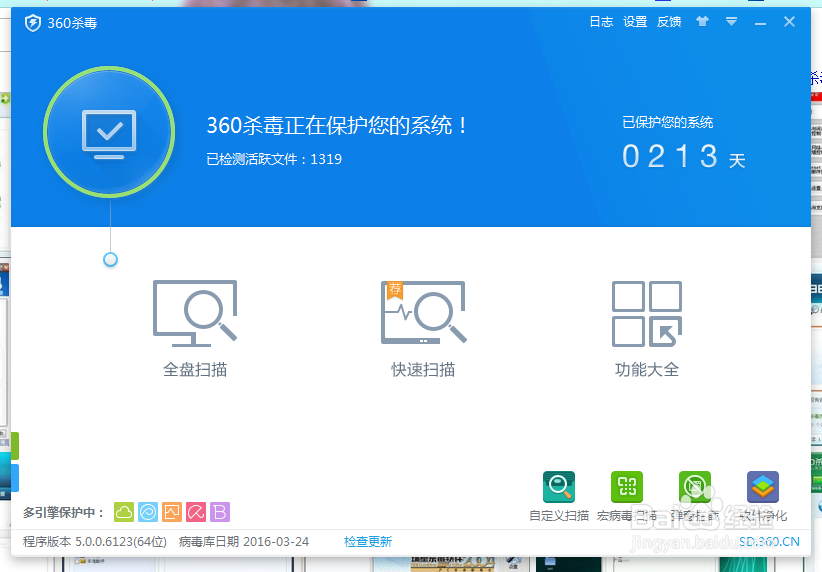Click 病毒库日期 2016-03-24 text

pos(244,542)
